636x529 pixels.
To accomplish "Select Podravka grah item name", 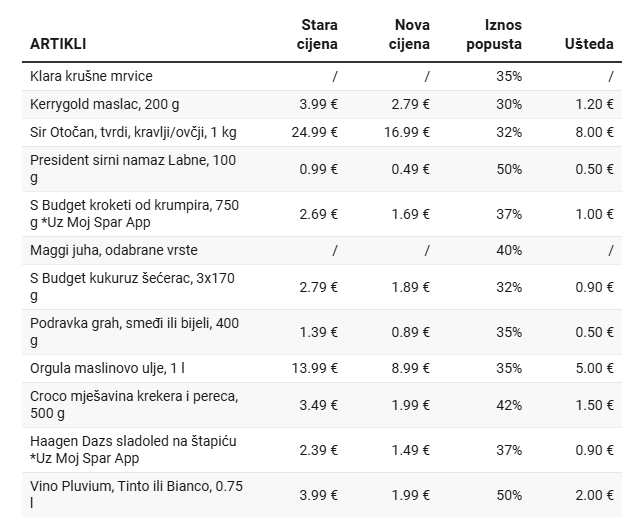I will click(134, 332).
